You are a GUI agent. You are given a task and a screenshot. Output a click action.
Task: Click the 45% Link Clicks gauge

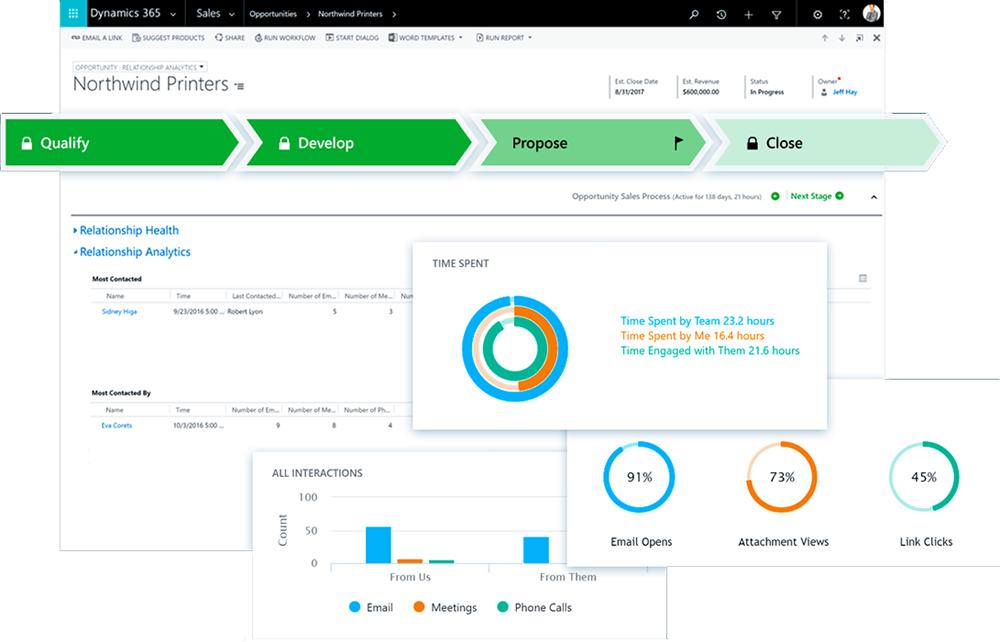tap(924, 477)
